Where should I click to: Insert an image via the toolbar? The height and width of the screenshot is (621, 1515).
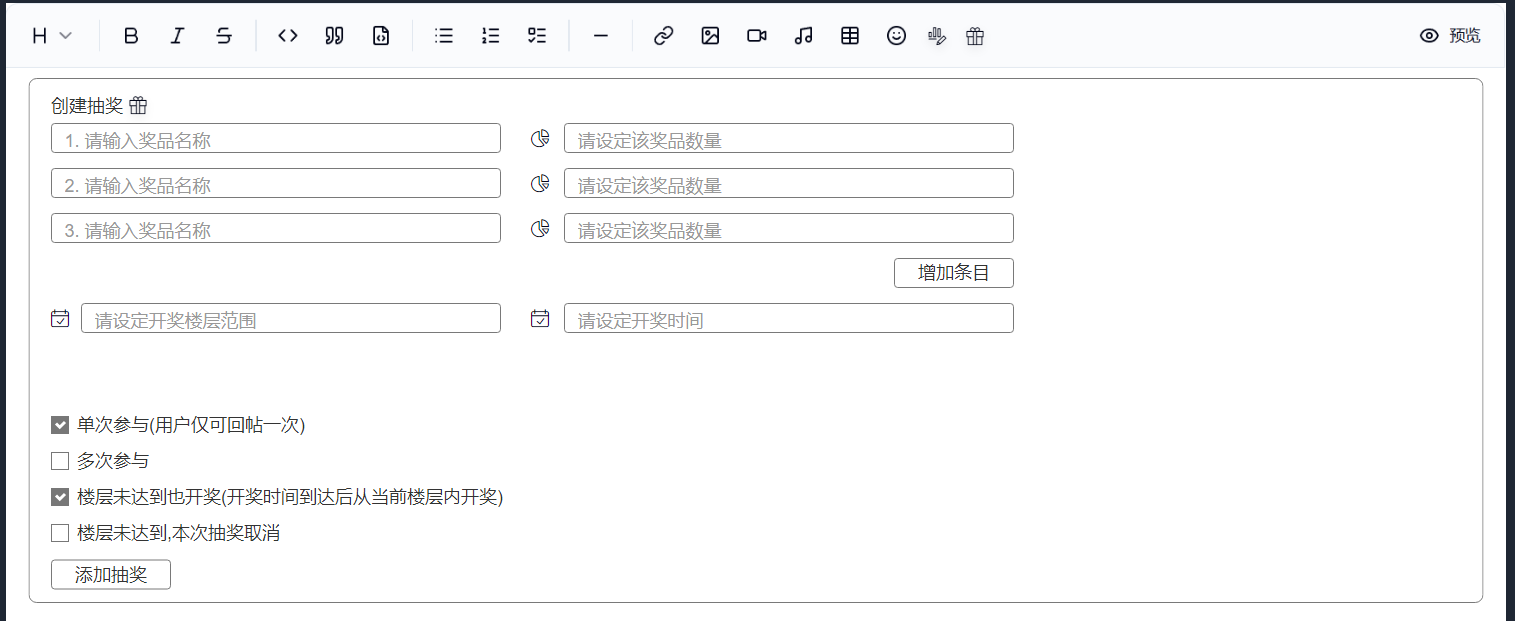tap(710, 36)
